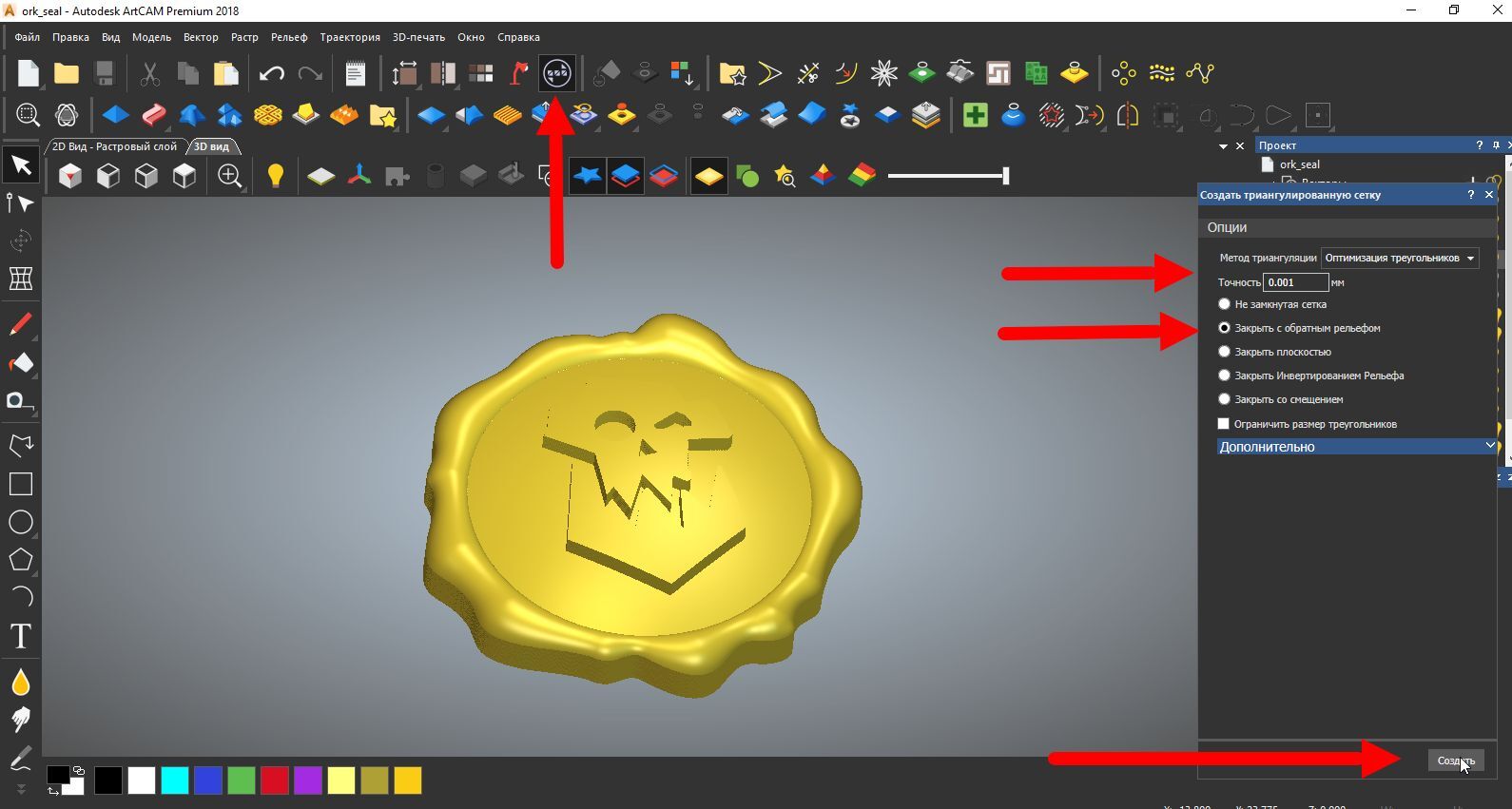
Task: Close the 'Создать триангулированную сетку' panel
Action: tap(1489, 195)
